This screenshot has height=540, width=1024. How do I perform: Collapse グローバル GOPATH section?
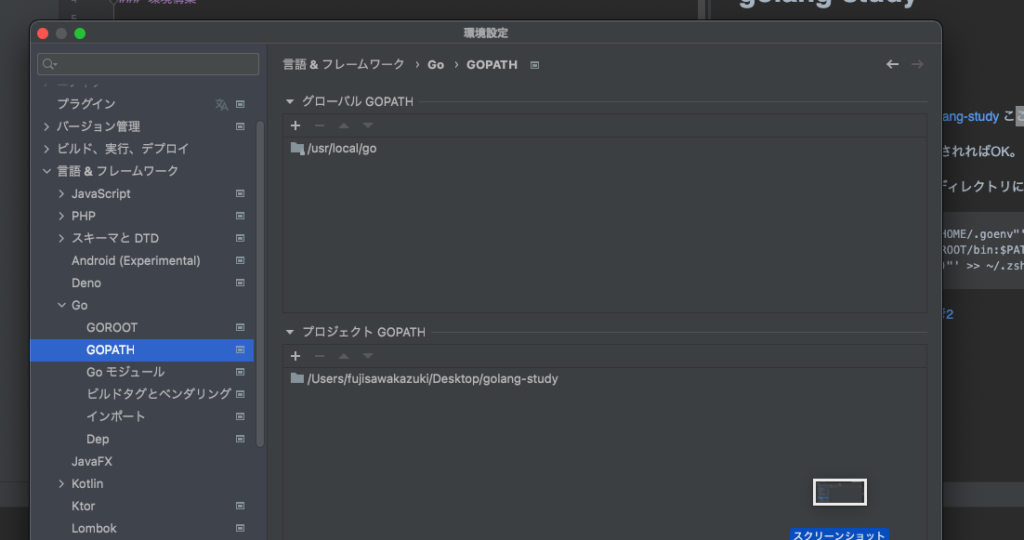pos(289,102)
